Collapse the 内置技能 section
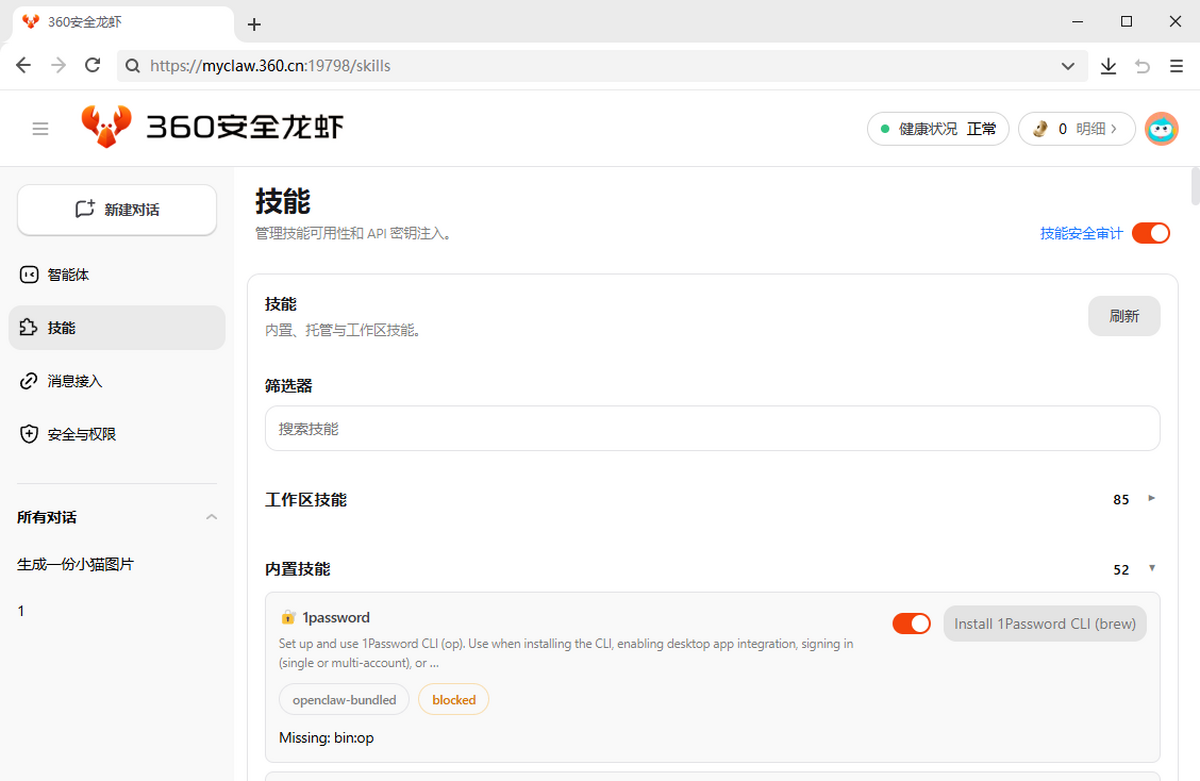Image resolution: width=1200 pixels, height=781 pixels. (x=1151, y=568)
